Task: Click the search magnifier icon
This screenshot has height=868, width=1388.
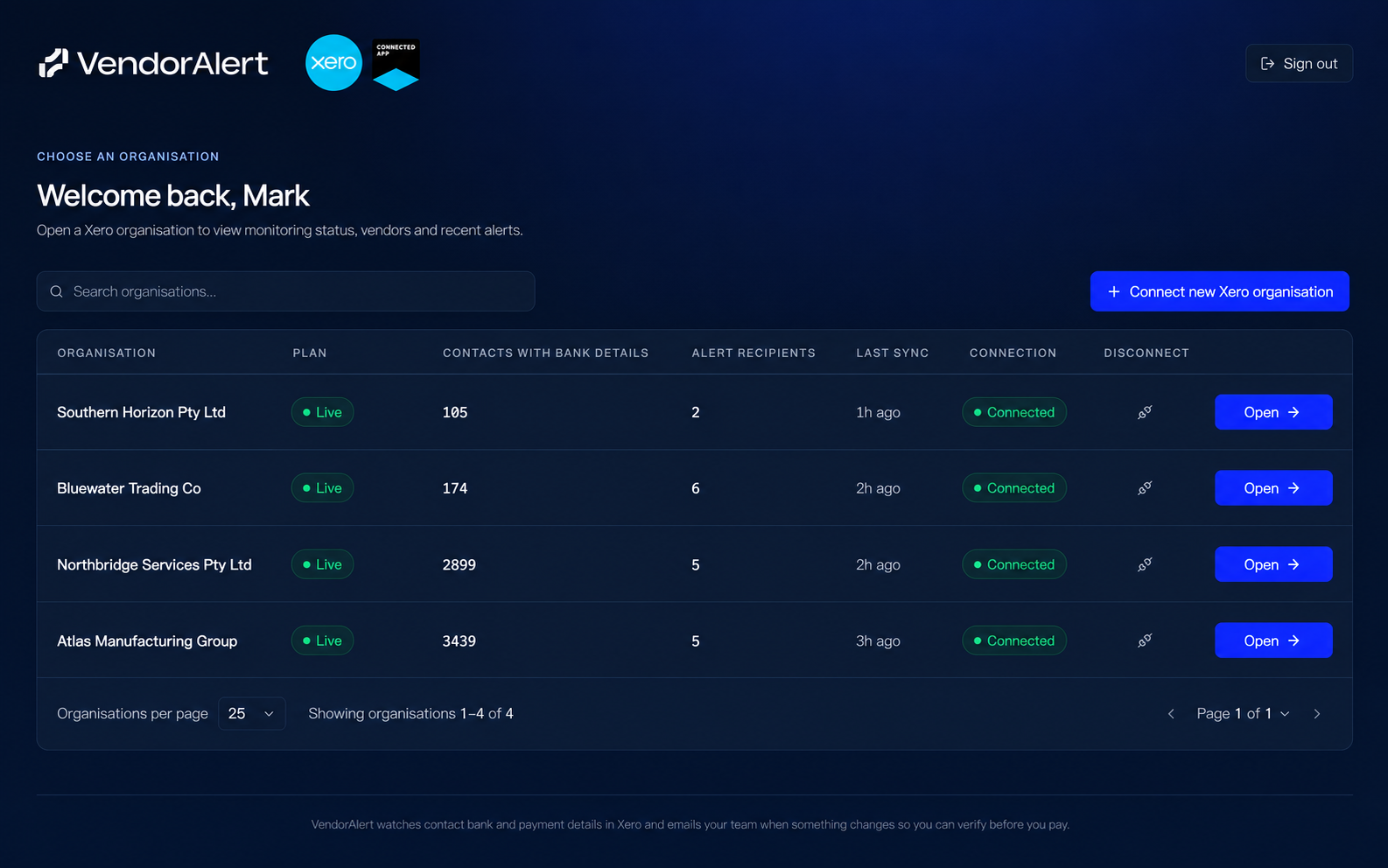Action: (56, 291)
